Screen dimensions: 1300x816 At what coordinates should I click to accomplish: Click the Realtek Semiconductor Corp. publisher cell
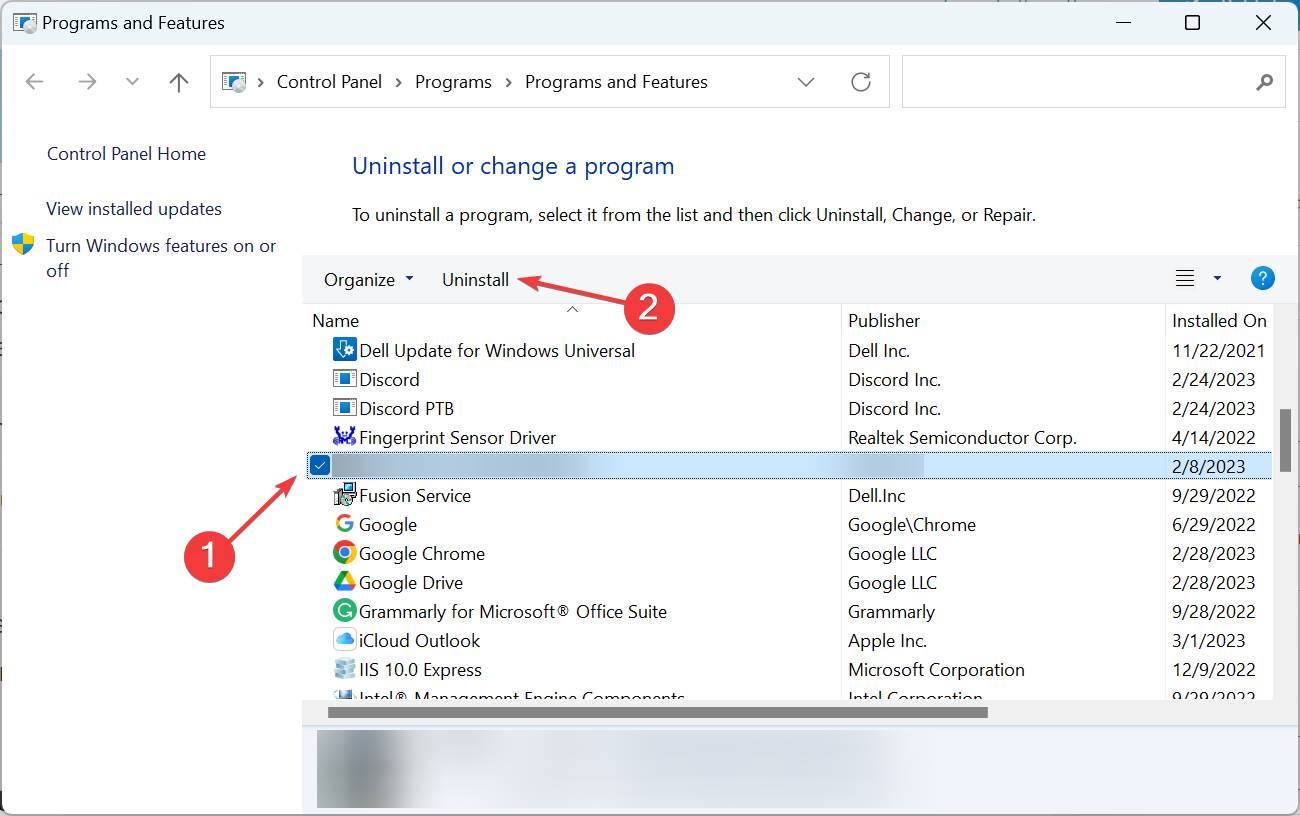(962, 437)
